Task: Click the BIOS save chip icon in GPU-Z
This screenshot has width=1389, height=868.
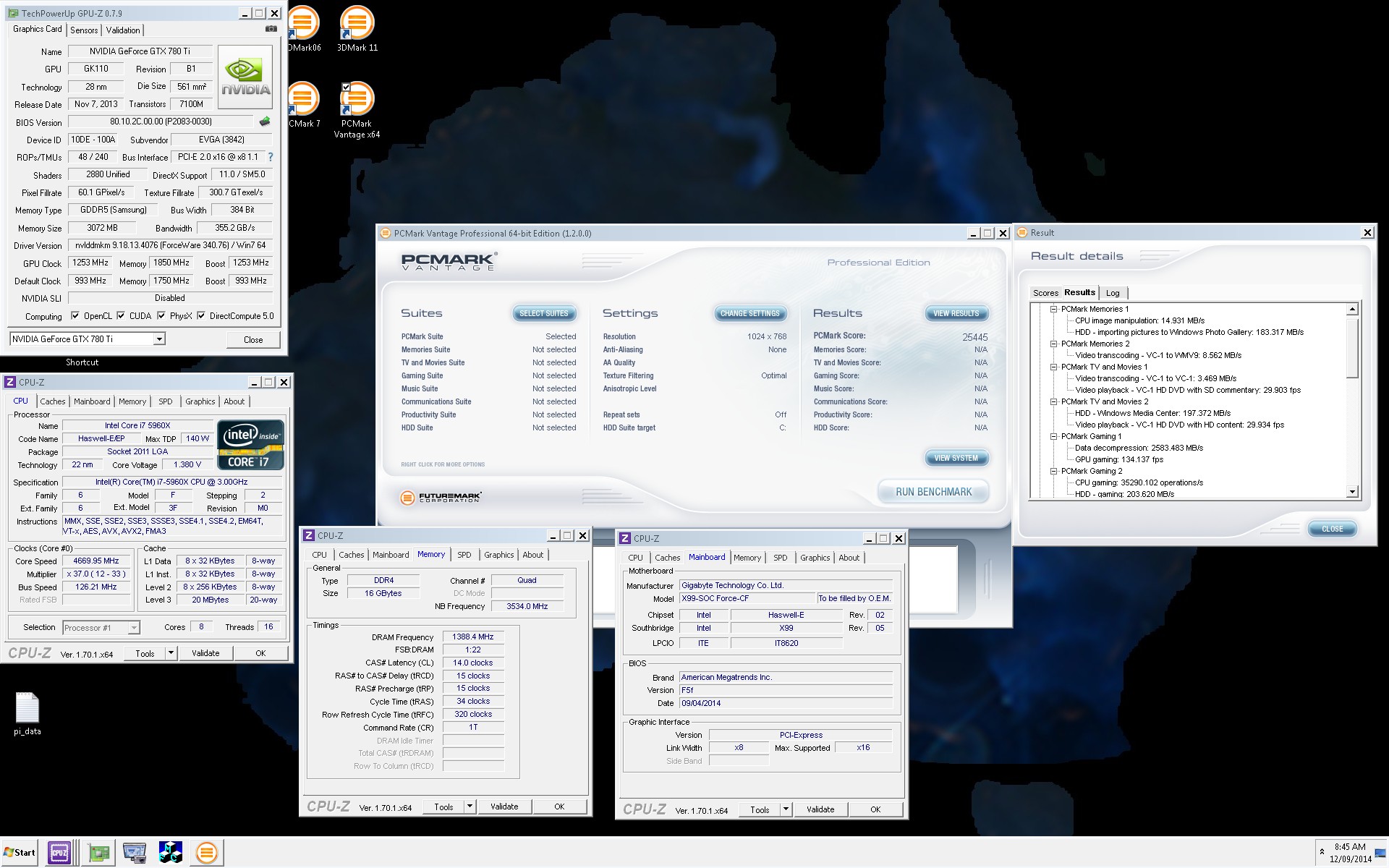Action: click(265, 122)
